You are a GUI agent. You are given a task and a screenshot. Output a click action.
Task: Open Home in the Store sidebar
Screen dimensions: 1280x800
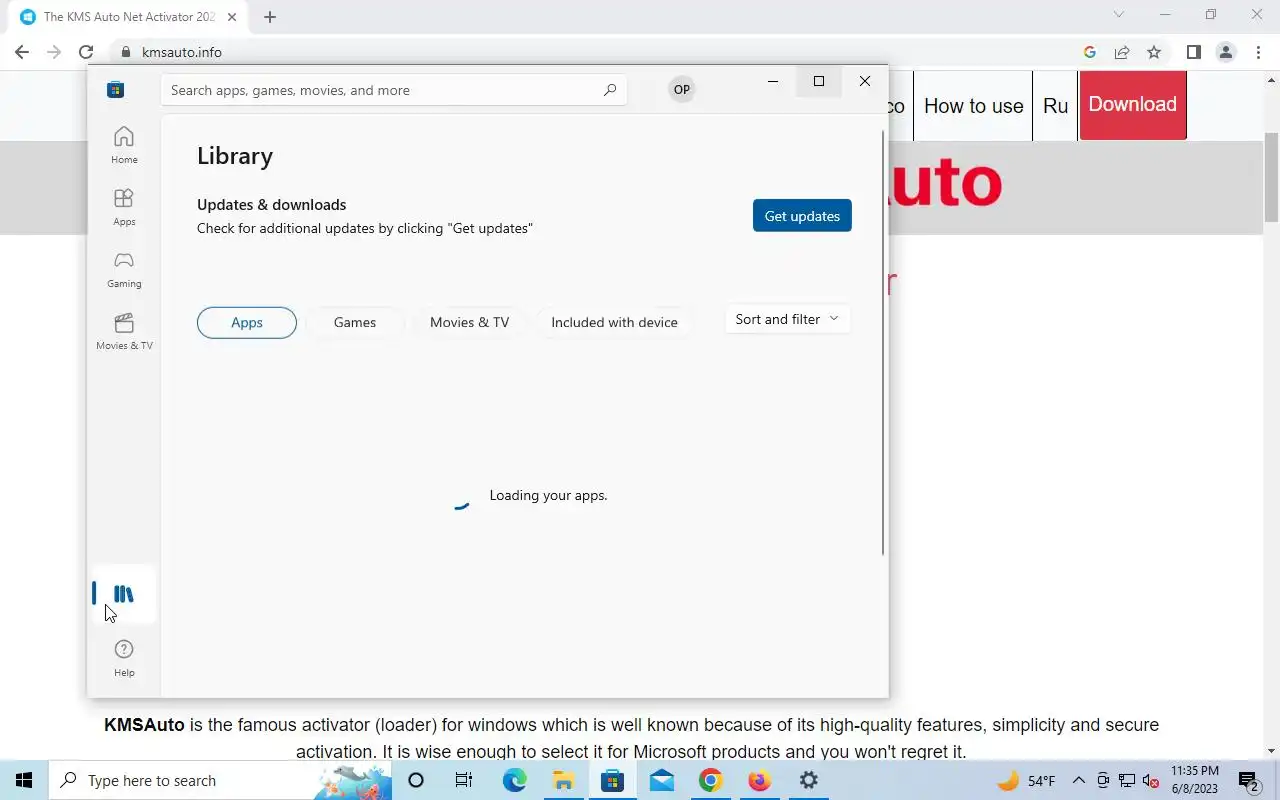click(x=124, y=145)
